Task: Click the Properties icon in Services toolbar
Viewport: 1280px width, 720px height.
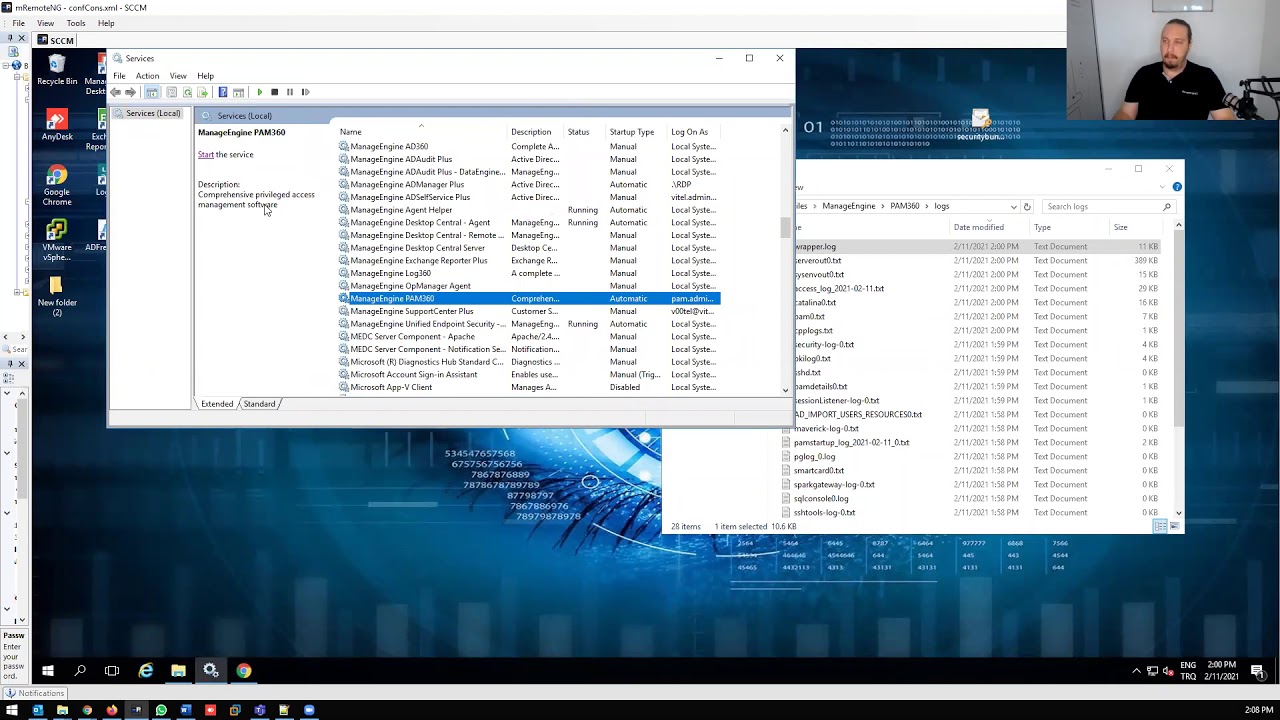Action: (171, 92)
